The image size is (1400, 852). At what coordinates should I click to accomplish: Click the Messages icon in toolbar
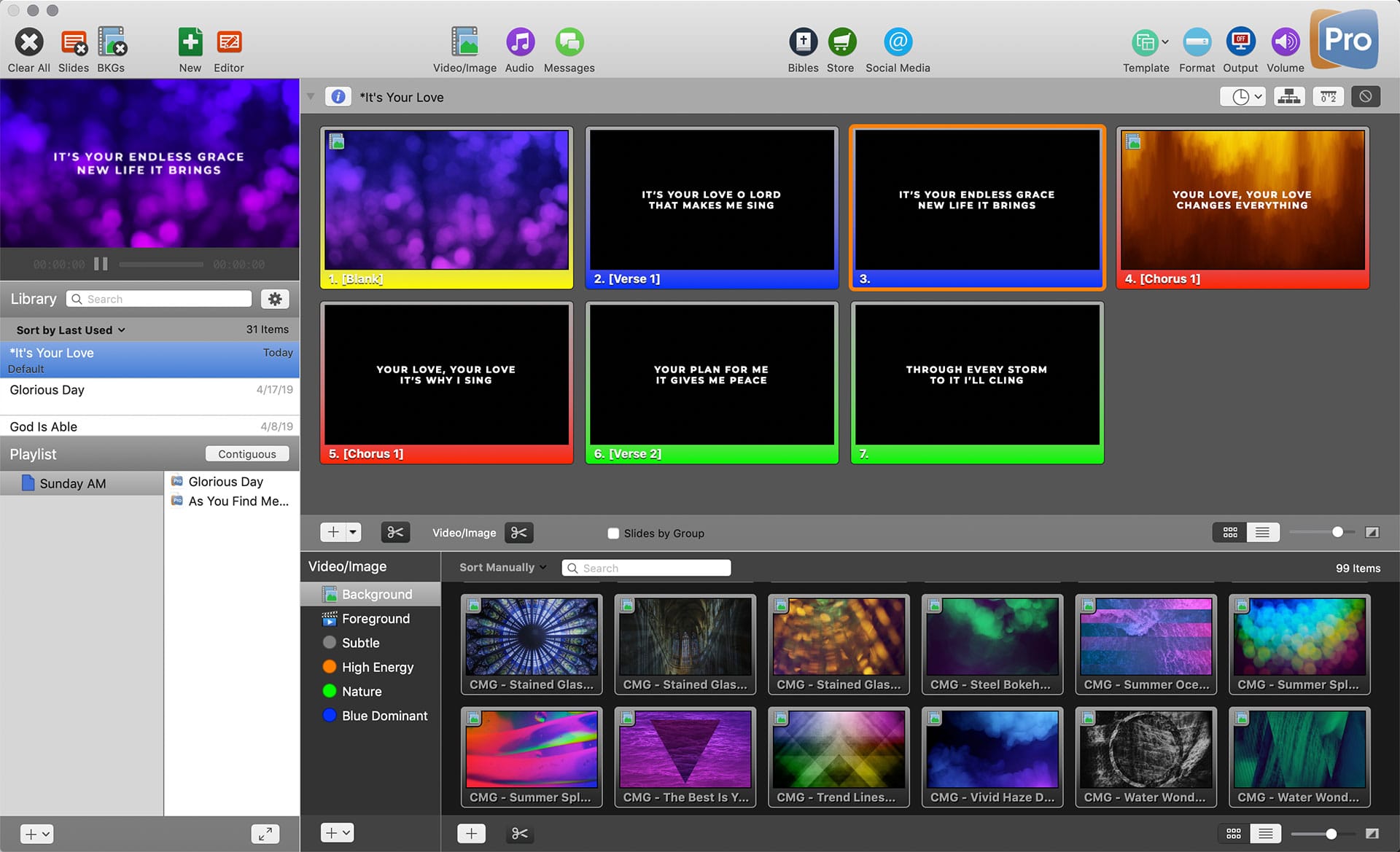tap(569, 41)
